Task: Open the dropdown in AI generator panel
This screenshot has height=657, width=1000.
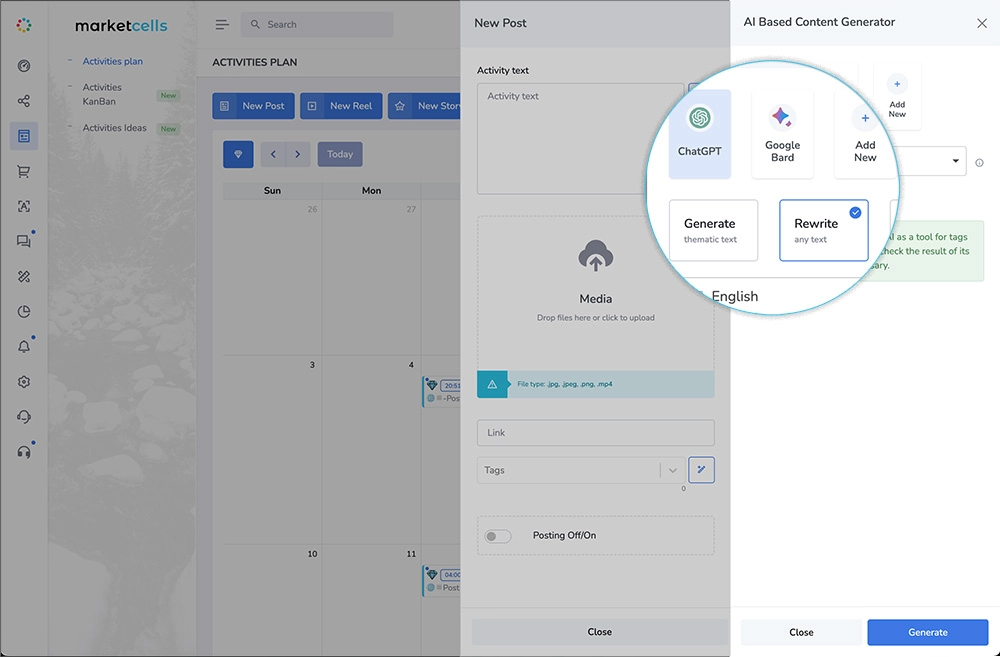Action: click(x=954, y=161)
